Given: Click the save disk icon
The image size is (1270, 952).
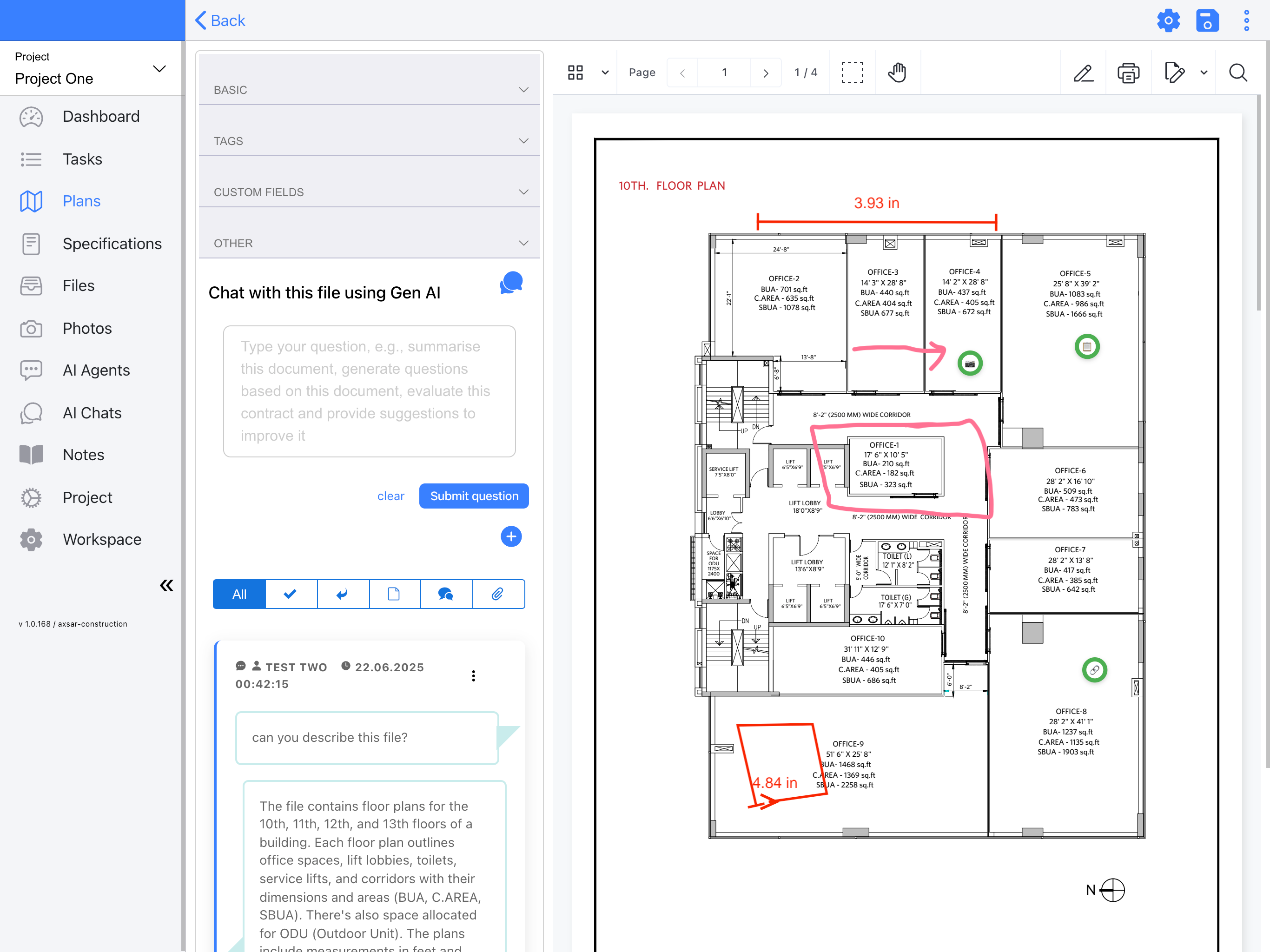Looking at the screenshot, I should (1207, 20).
